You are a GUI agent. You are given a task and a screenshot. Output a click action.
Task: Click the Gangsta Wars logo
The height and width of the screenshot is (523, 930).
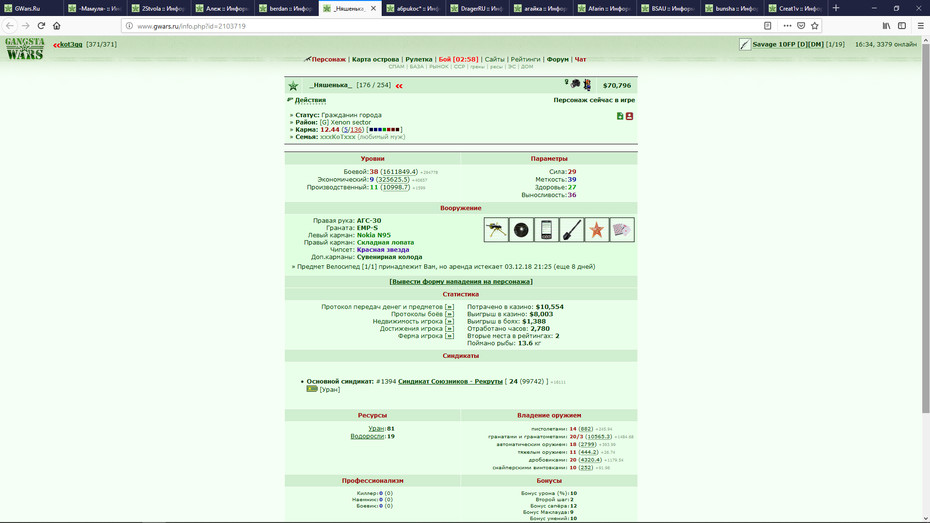tap(25, 49)
